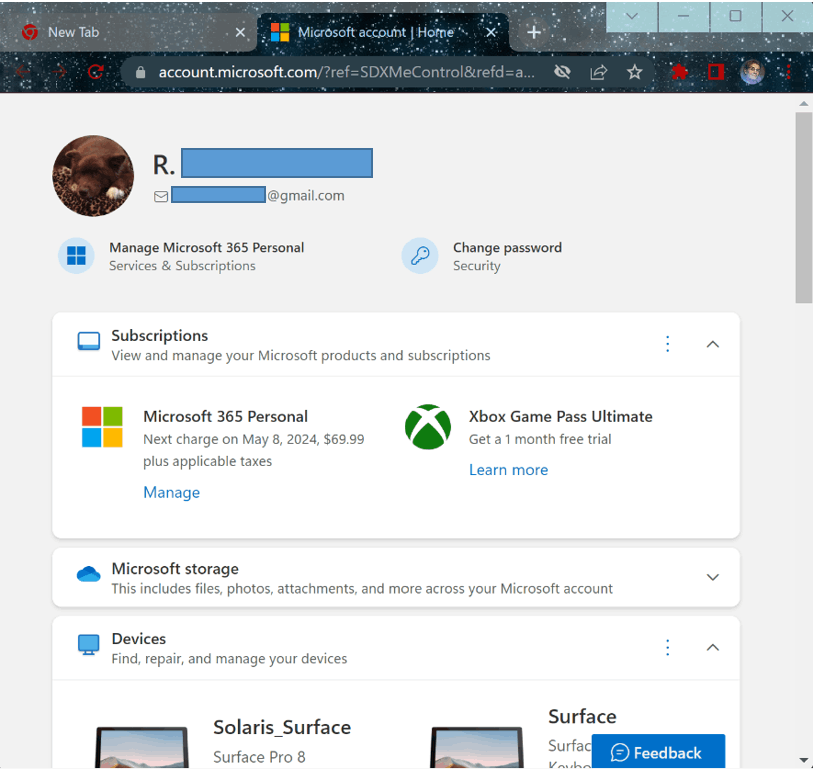Open the Chrome profile avatar
Image resolution: width=817 pixels, height=771 pixels.
(x=752, y=72)
